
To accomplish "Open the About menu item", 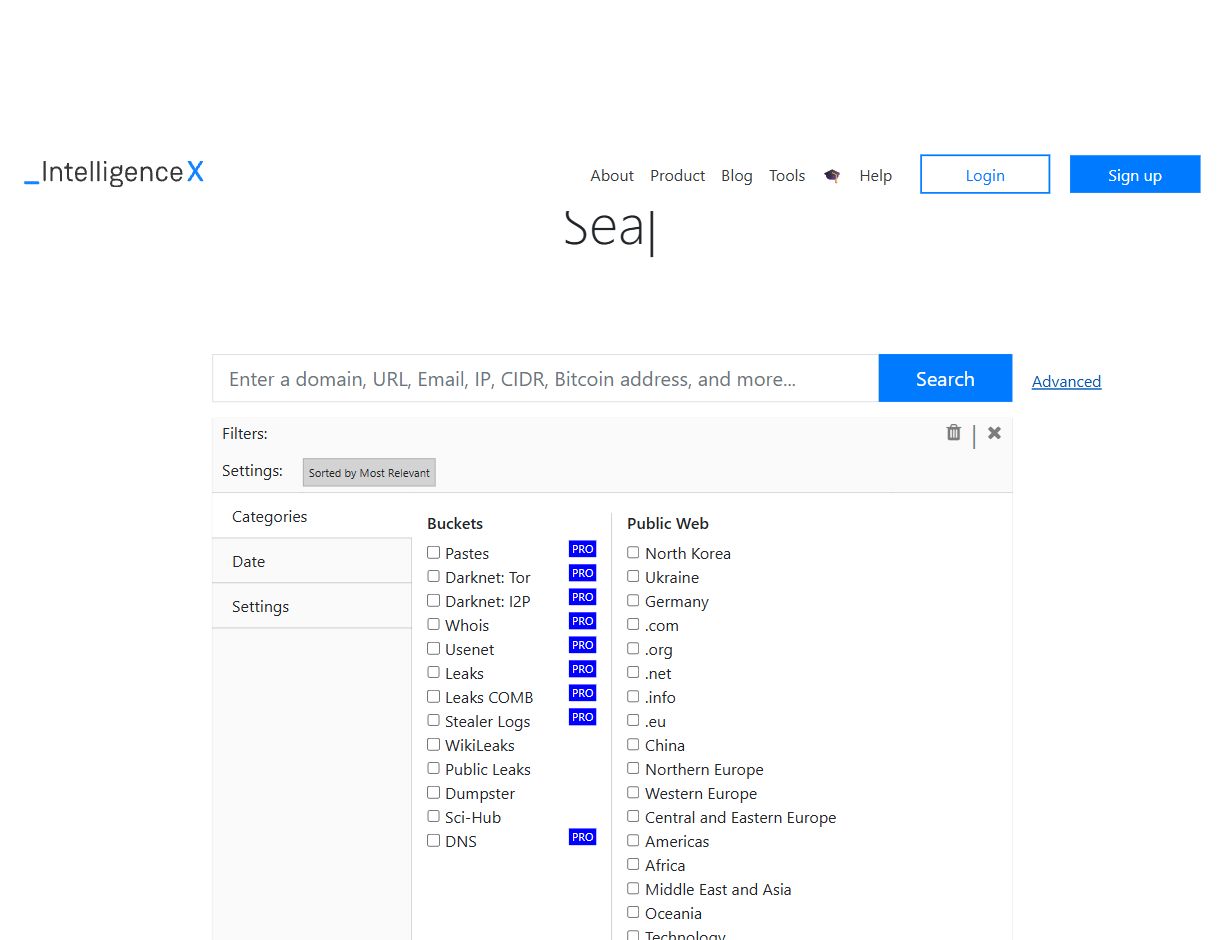I will pos(612,175).
